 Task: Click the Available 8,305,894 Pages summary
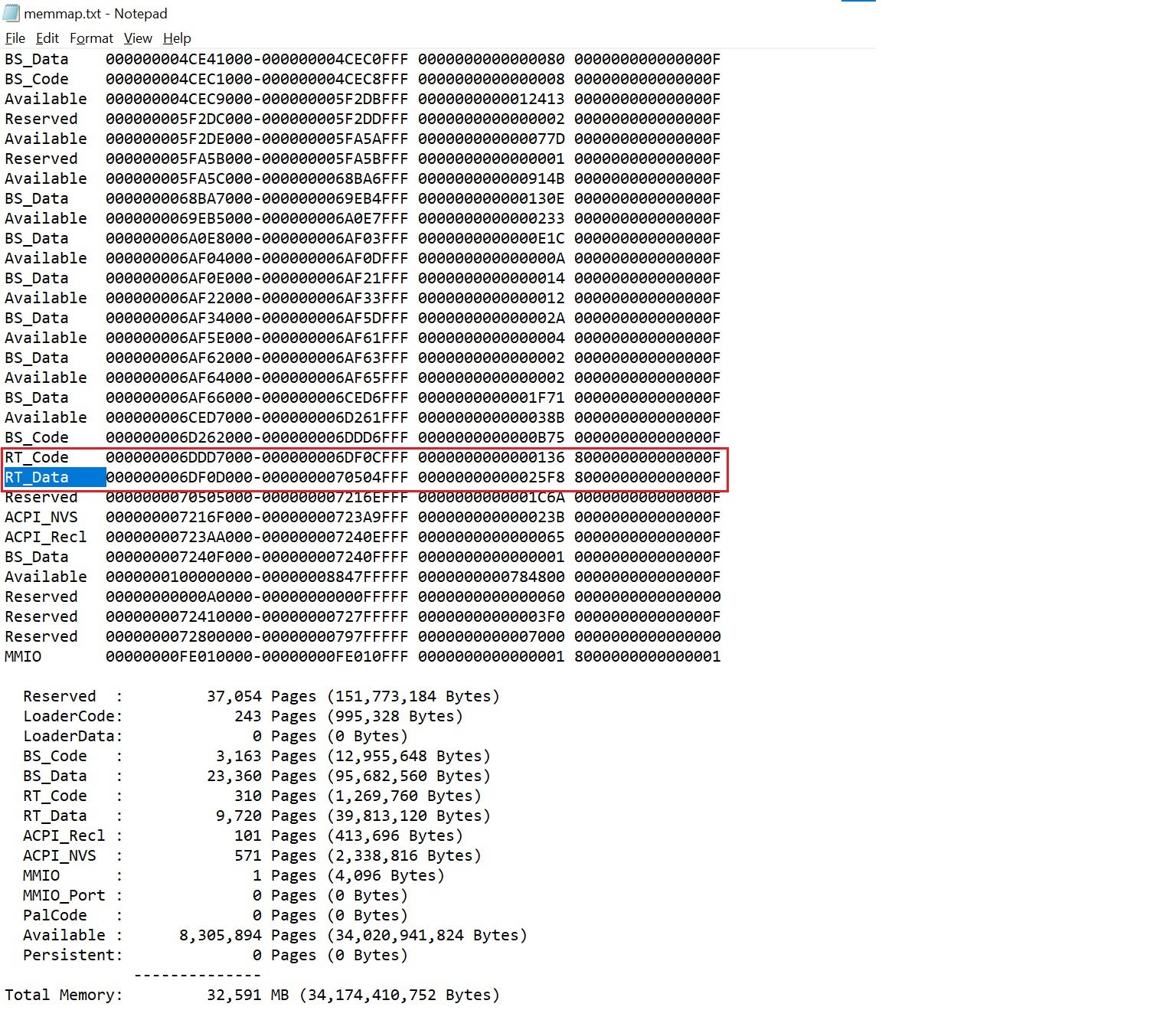tap(276, 936)
